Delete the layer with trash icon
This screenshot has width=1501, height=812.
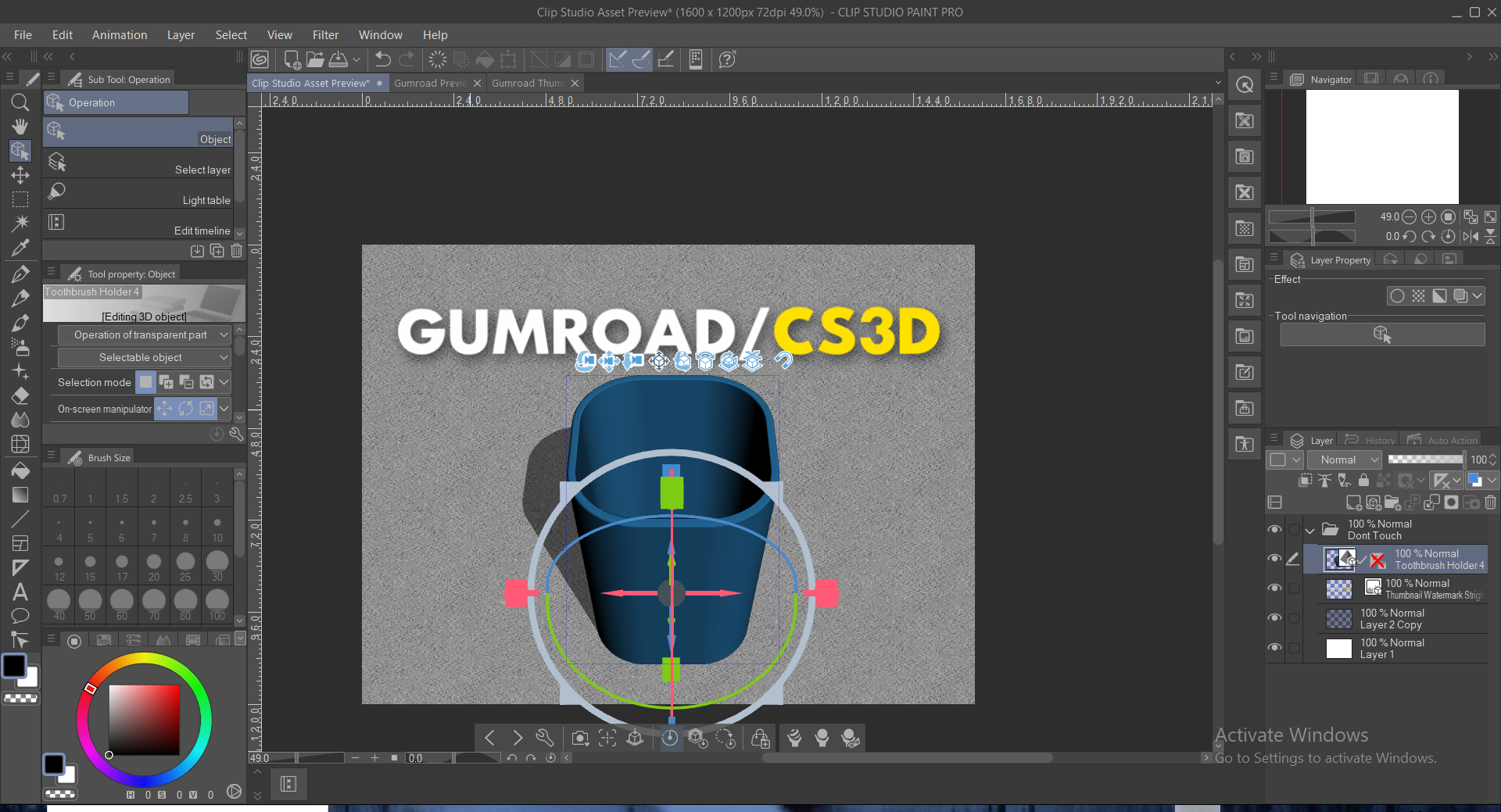click(x=1491, y=503)
